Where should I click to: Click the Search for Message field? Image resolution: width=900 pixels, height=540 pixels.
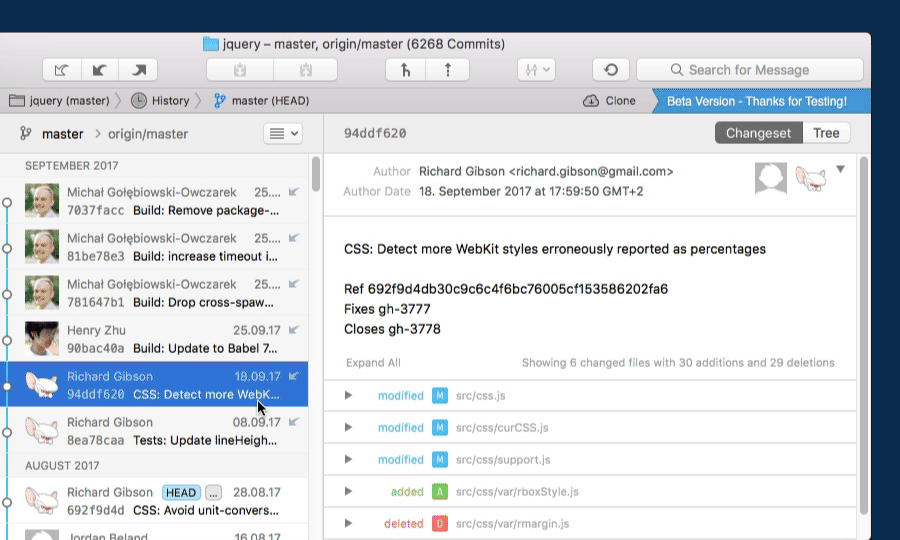click(750, 70)
